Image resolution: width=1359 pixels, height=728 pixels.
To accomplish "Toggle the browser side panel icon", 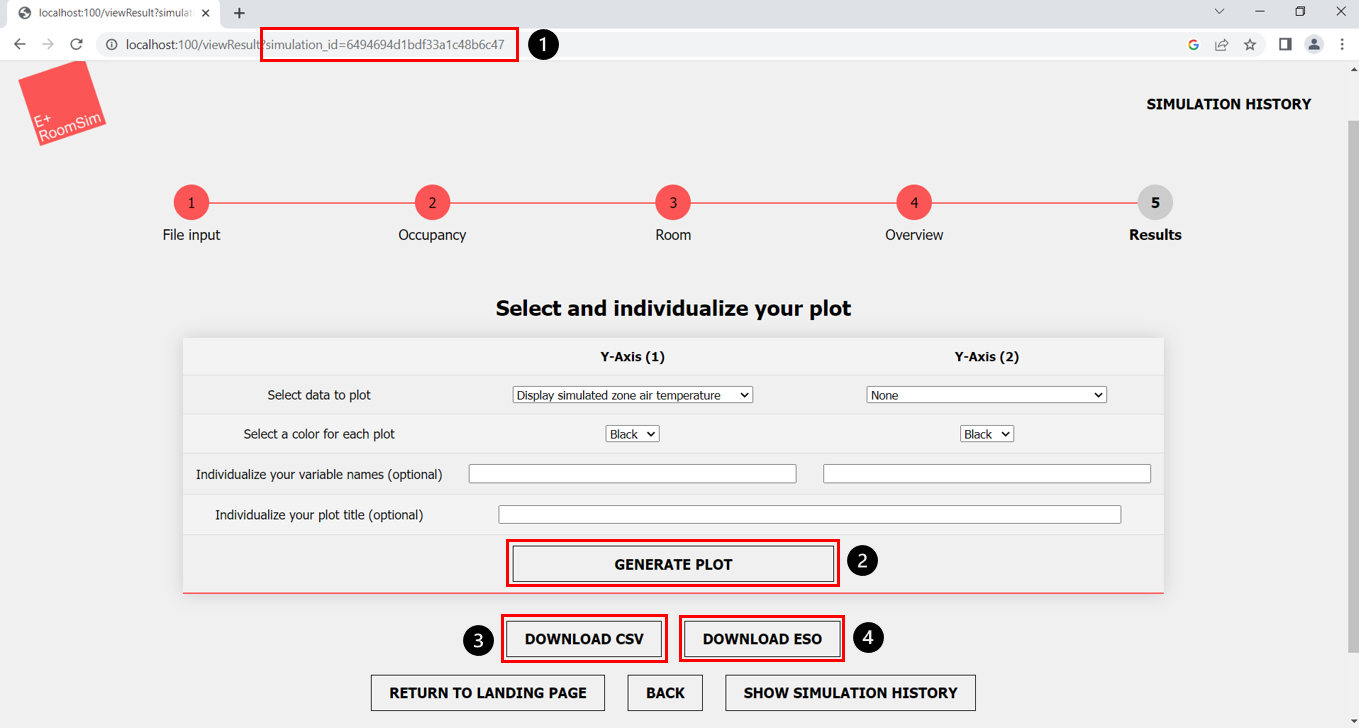I will tap(1285, 44).
